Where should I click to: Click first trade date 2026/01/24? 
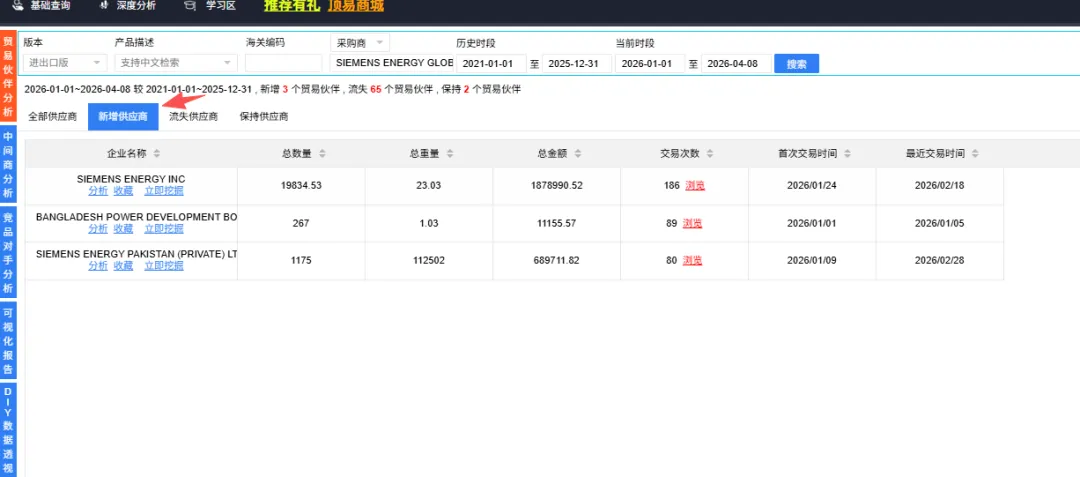(x=812, y=186)
